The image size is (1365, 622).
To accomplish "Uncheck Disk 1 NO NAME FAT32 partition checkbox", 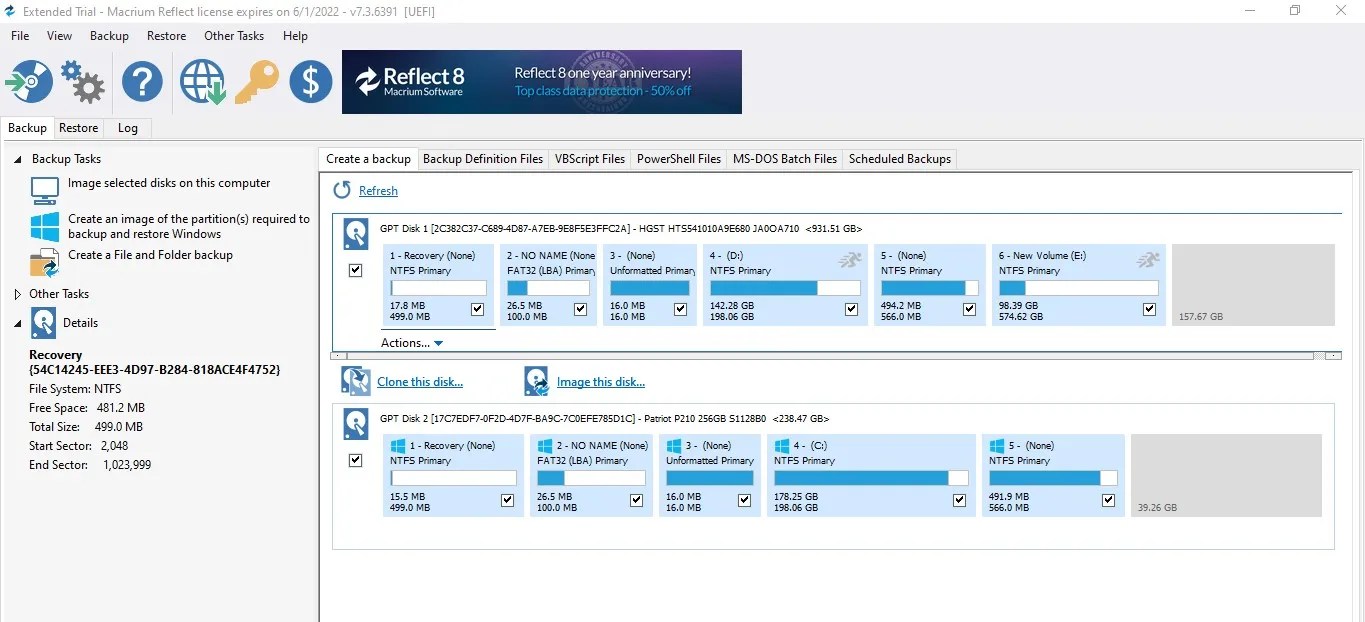I will [580, 310].
